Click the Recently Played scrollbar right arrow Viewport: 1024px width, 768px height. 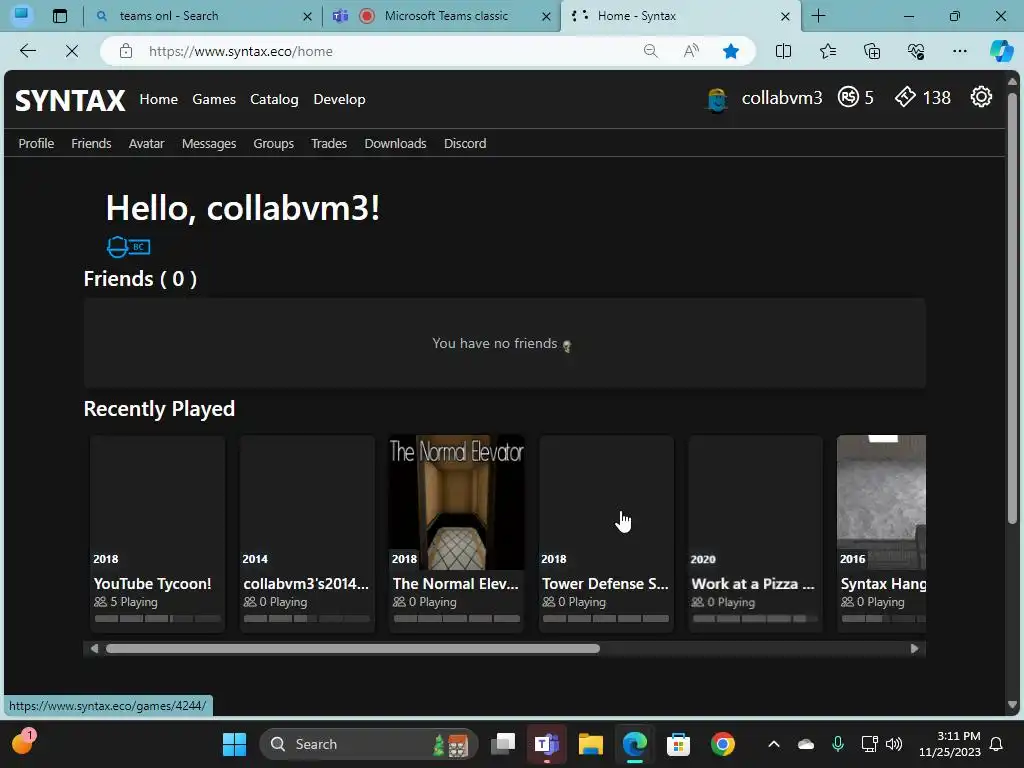pyautogui.click(x=914, y=648)
